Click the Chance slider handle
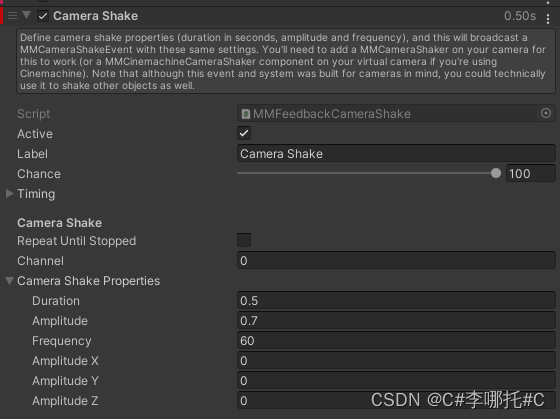This screenshot has width=560, height=419. pyautogui.click(x=496, y=173)
